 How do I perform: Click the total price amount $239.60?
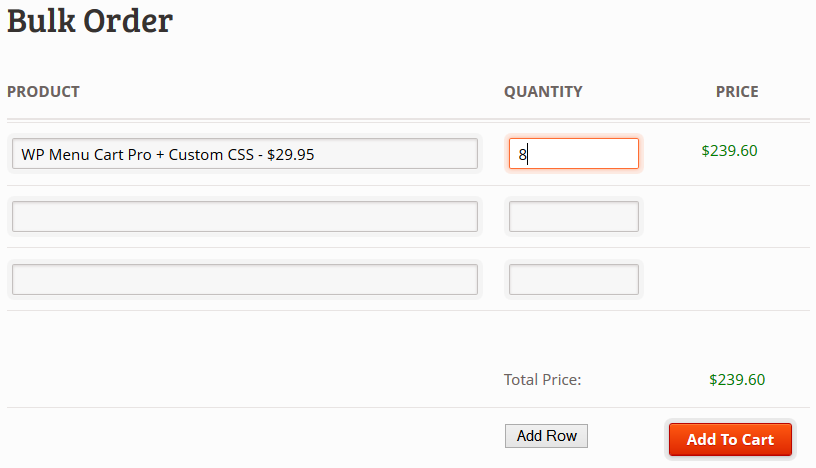click(x=737, y=380)
